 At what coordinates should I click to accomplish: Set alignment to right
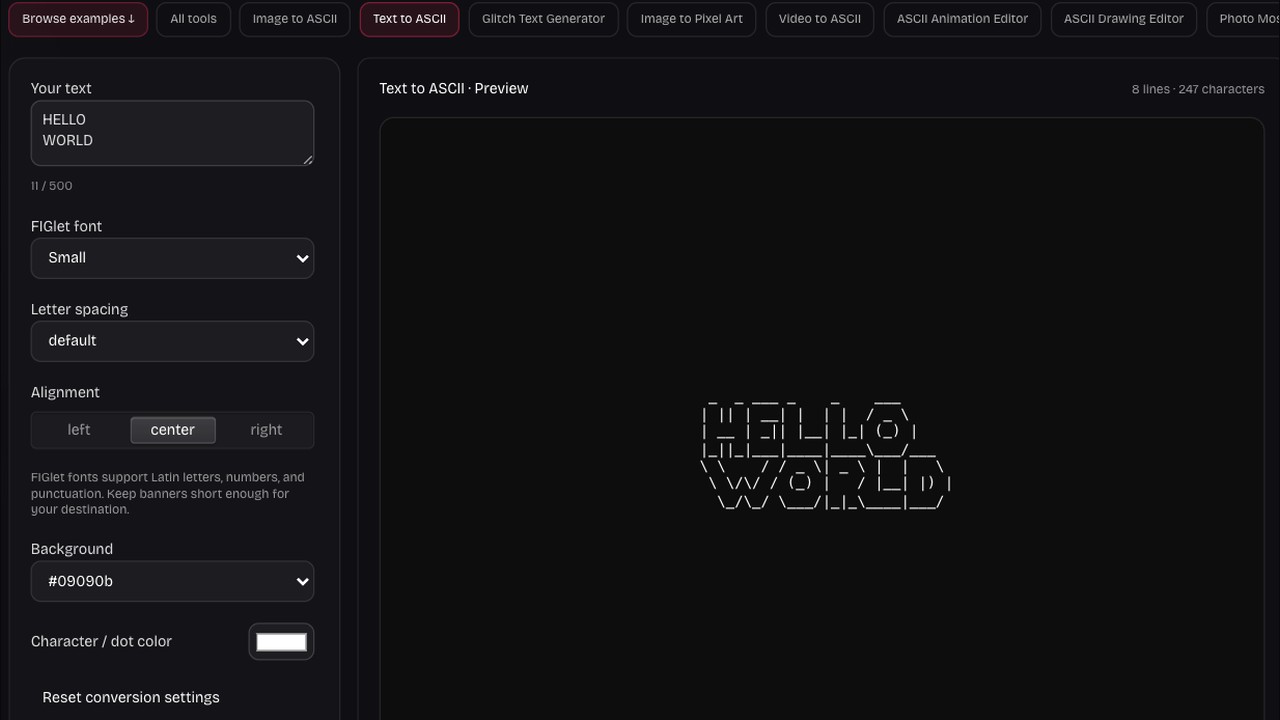click(x=266, y=430)
